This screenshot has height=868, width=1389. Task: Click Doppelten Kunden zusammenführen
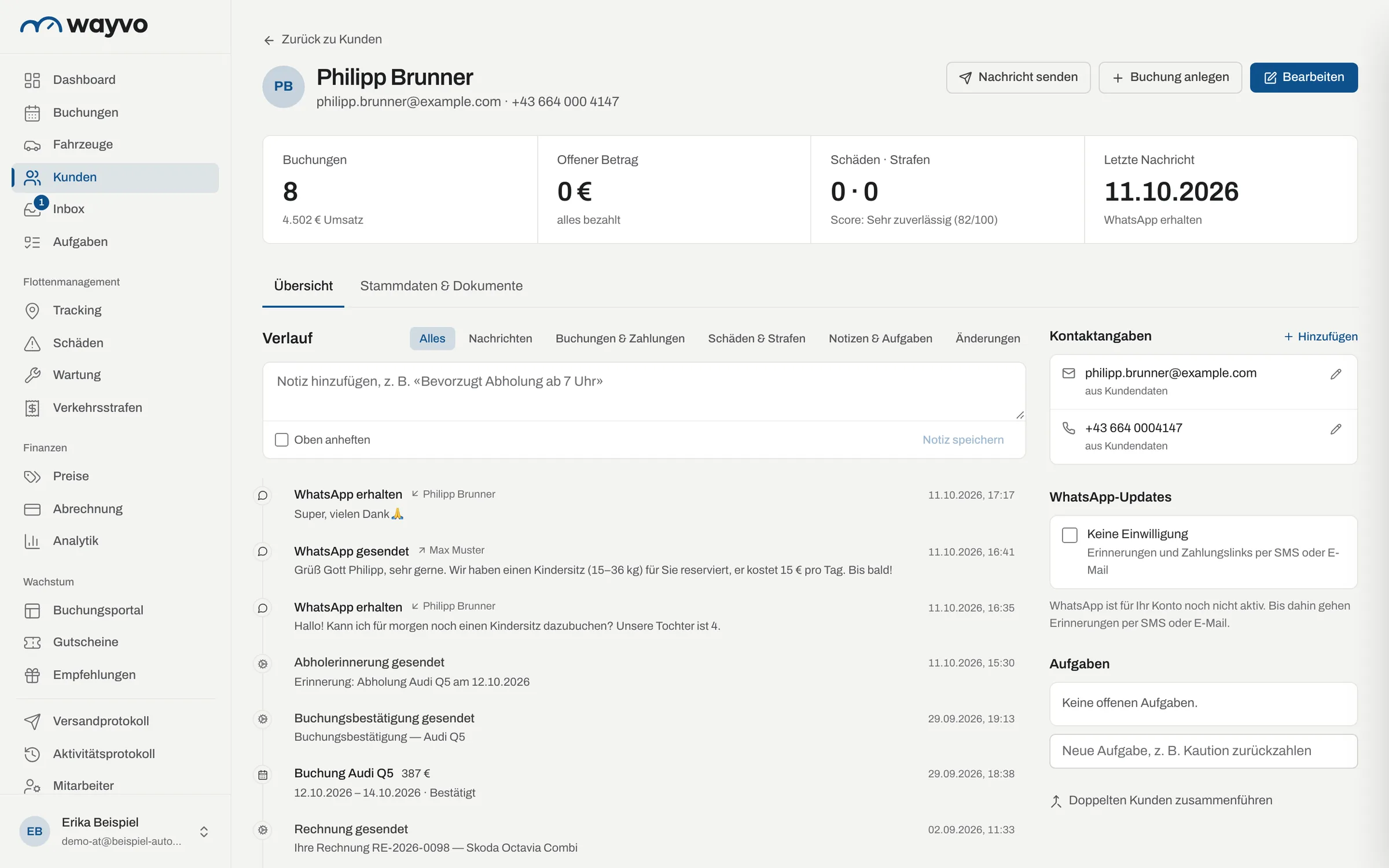[x=1161, y=801]
